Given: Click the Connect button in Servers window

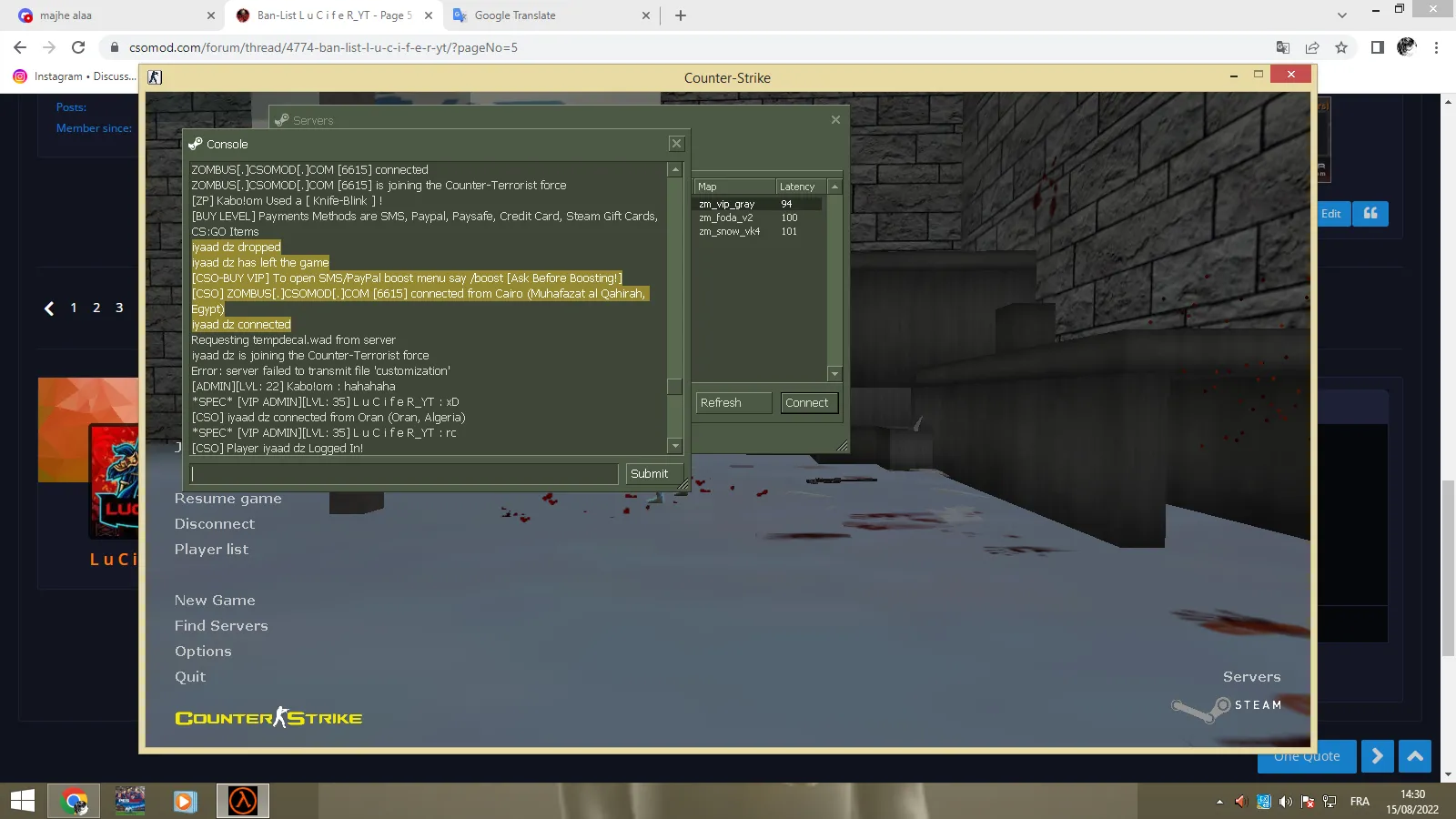Looking at the screenshot, I should (x=808, y=403).
